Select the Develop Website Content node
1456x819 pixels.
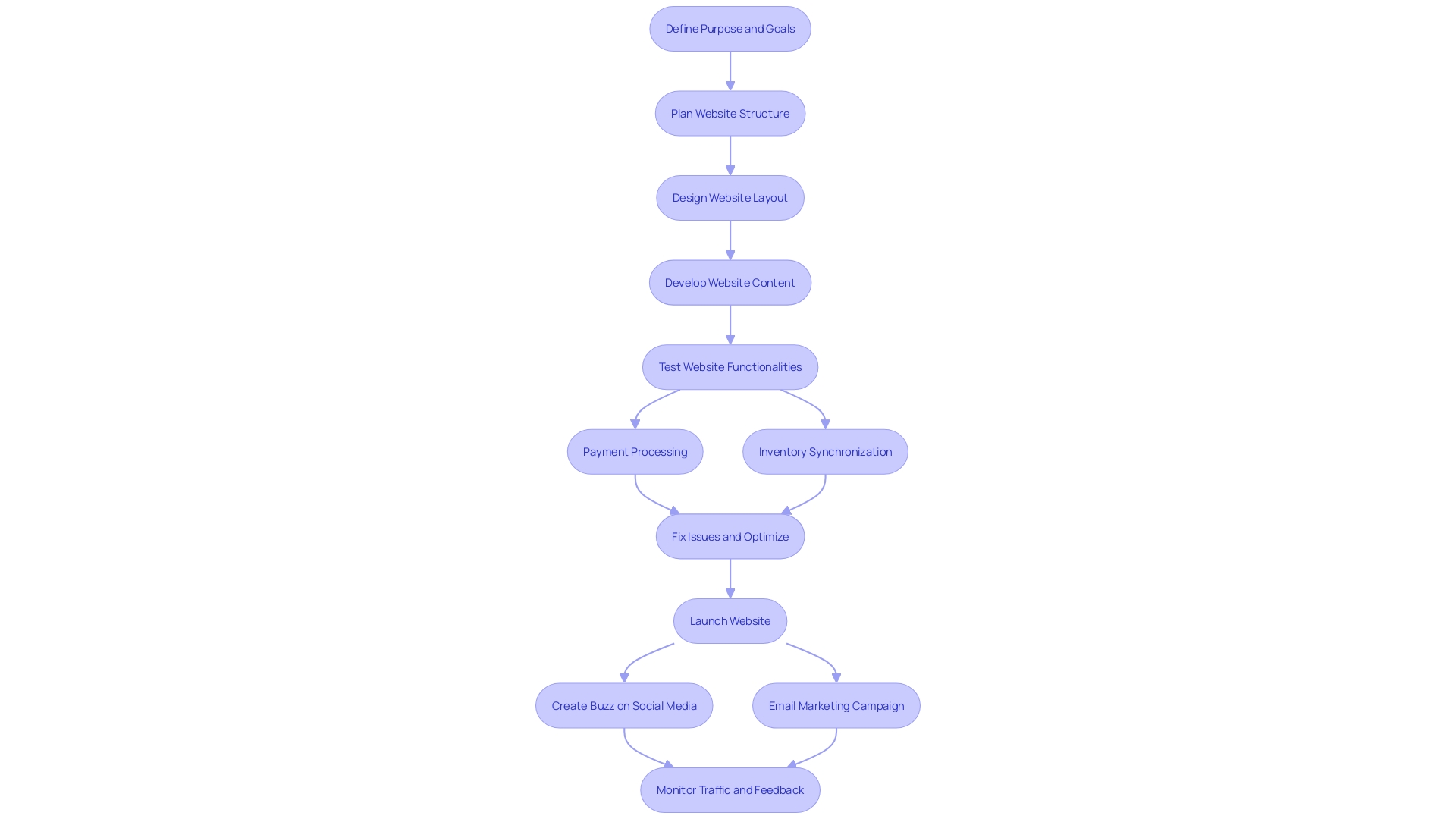[x=730, y=282]
